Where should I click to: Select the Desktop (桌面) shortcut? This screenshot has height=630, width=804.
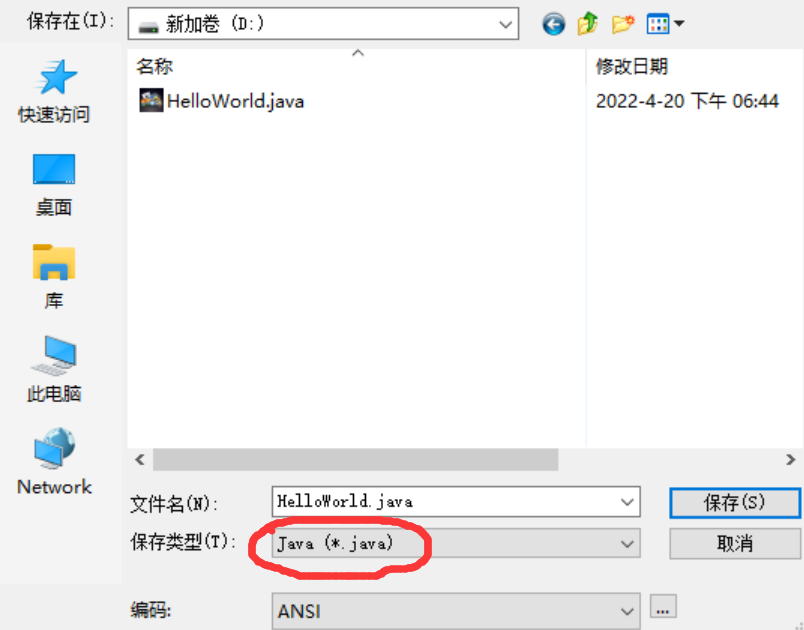[x=54, y=186]
